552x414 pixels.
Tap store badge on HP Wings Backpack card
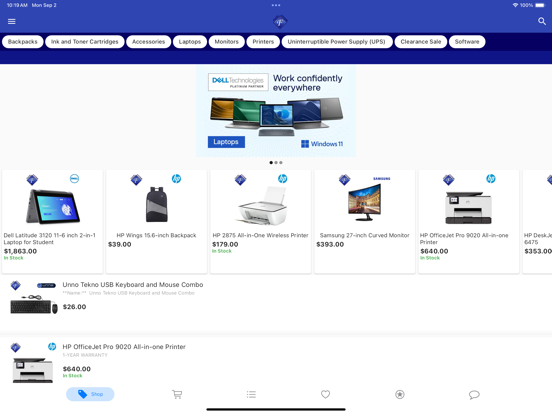pyautogui.click(x=136, y=180)
